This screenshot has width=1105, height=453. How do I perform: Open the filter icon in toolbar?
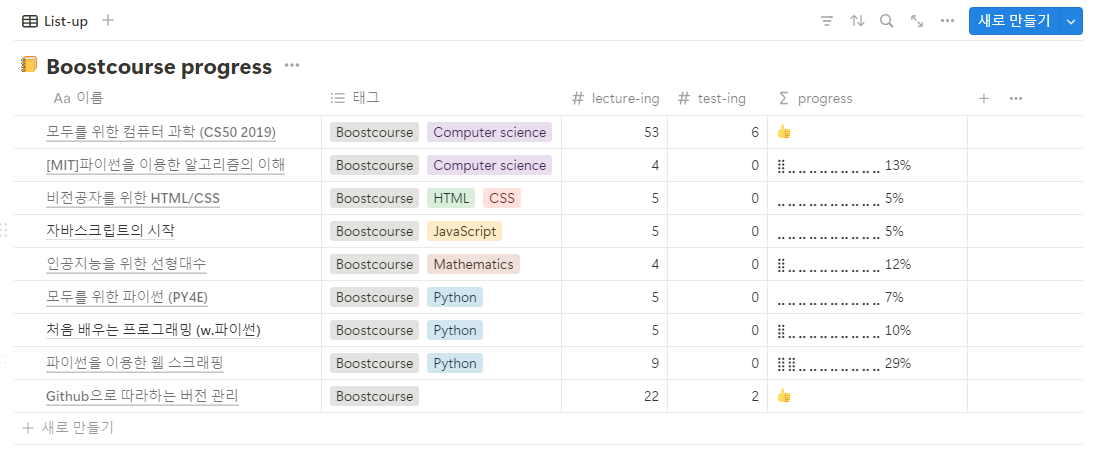click(x=827, y=21)
